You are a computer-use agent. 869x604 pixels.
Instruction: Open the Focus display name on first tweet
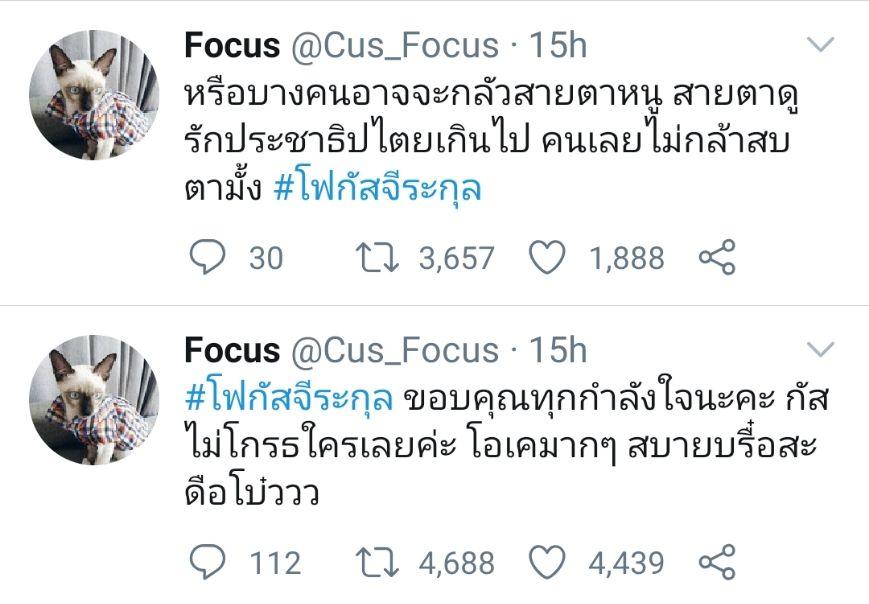(x=232, y=45)
